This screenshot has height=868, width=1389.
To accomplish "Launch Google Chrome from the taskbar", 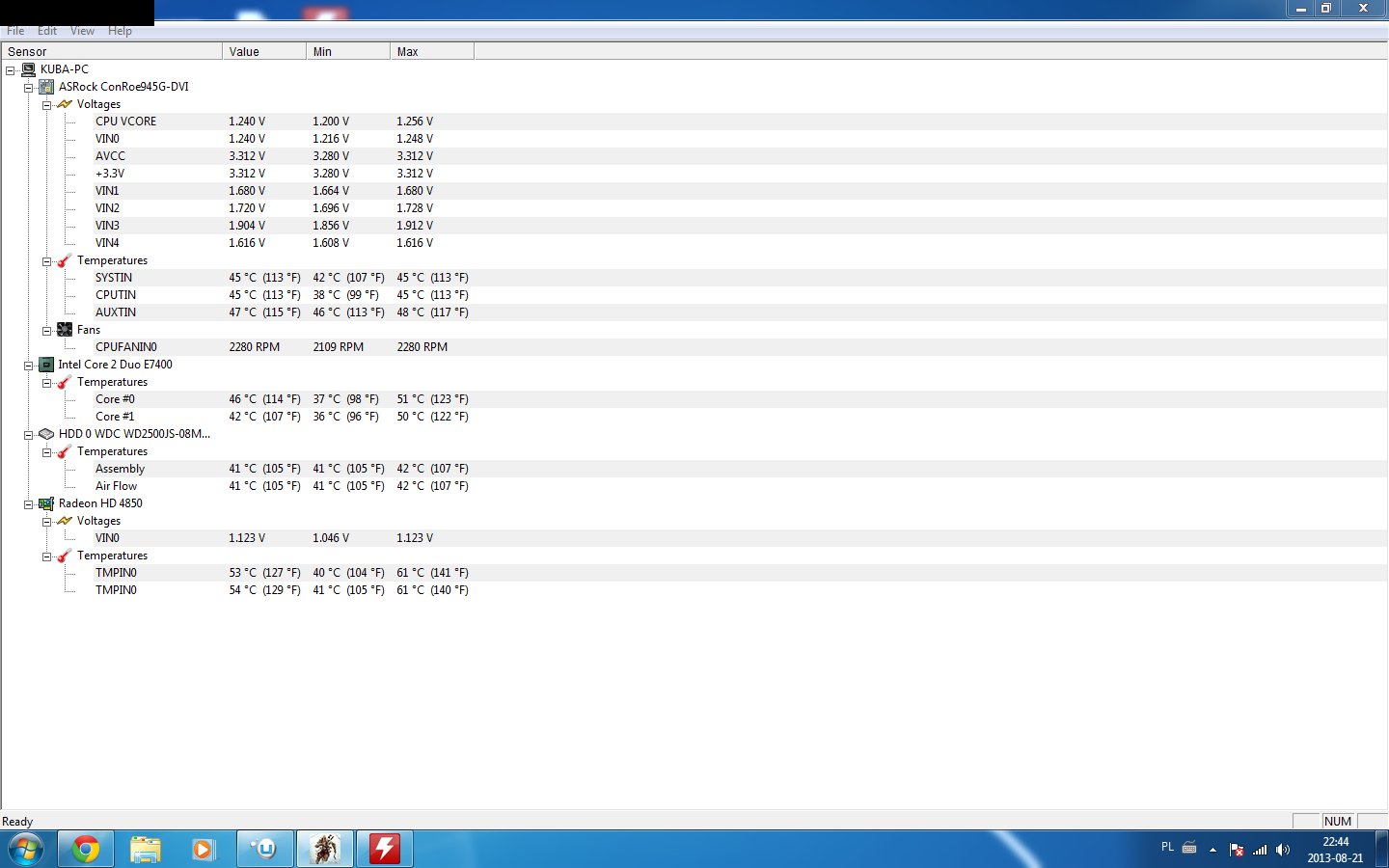I will coord(86,850).
